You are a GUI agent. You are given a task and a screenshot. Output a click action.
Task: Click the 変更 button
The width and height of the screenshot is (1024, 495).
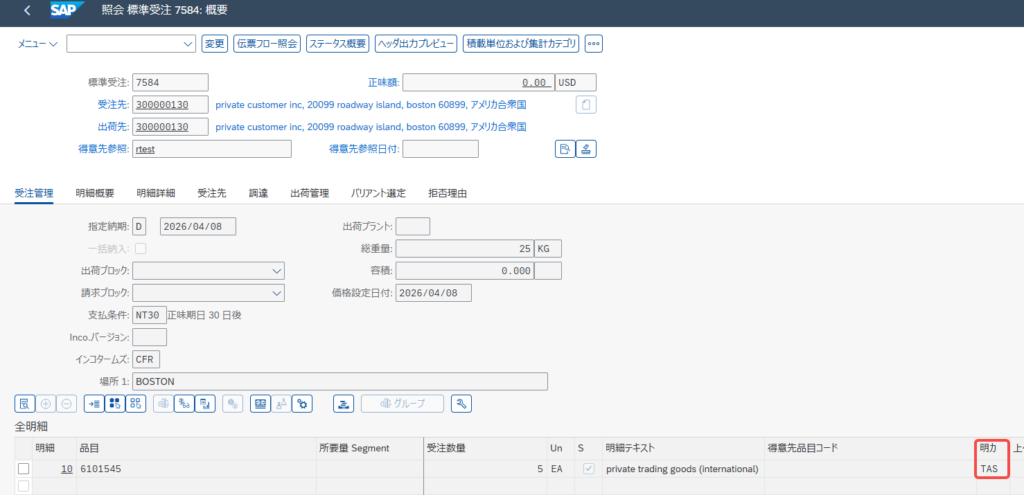(214, 43)
